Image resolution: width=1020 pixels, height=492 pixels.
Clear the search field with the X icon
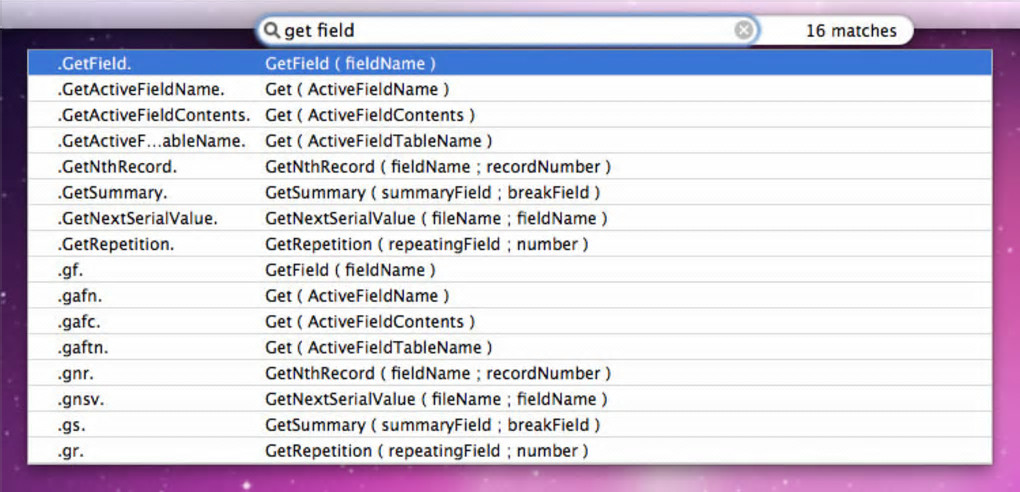pyautogui.click(x=744, y=31)
